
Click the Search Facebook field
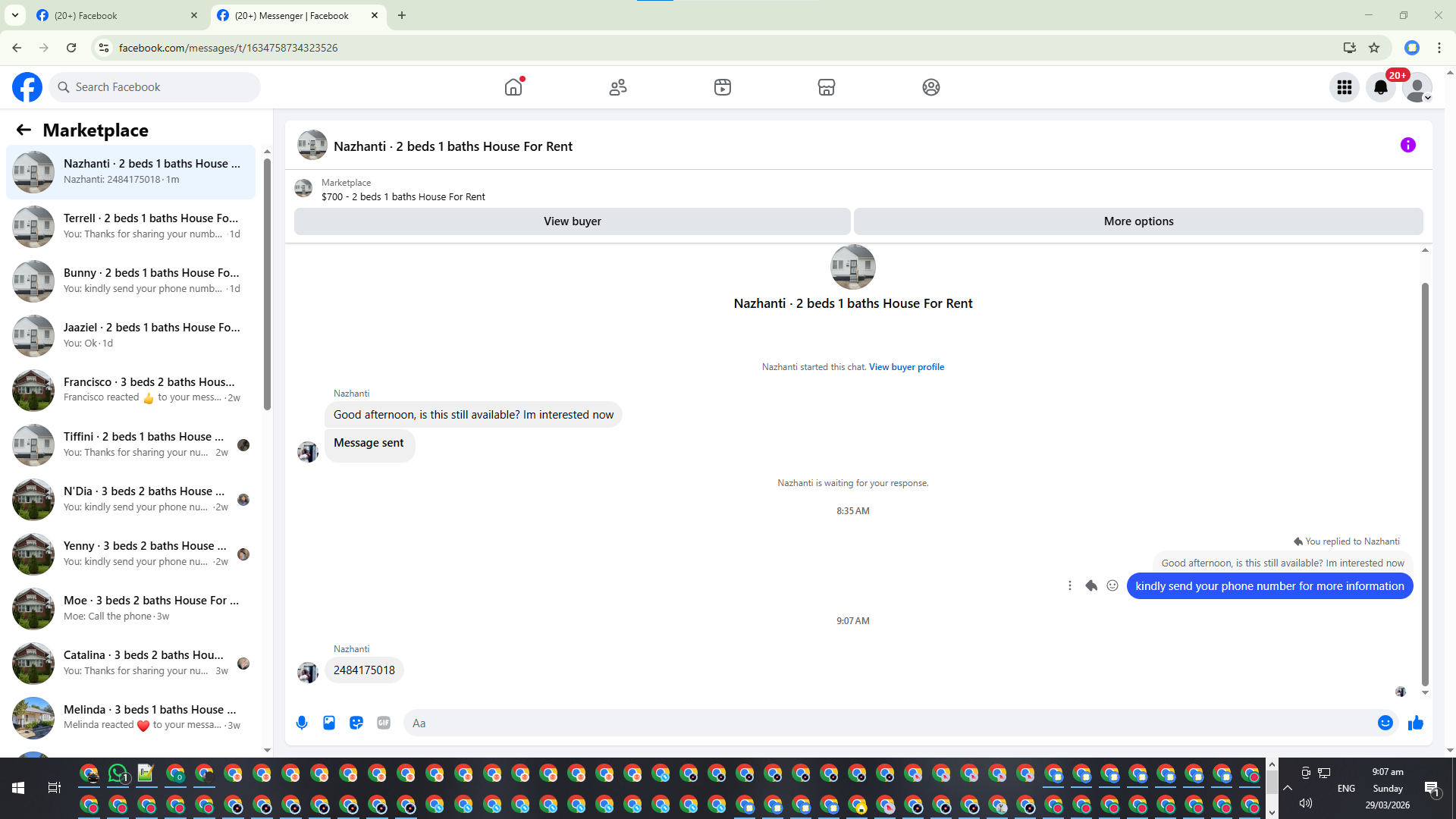155,87
